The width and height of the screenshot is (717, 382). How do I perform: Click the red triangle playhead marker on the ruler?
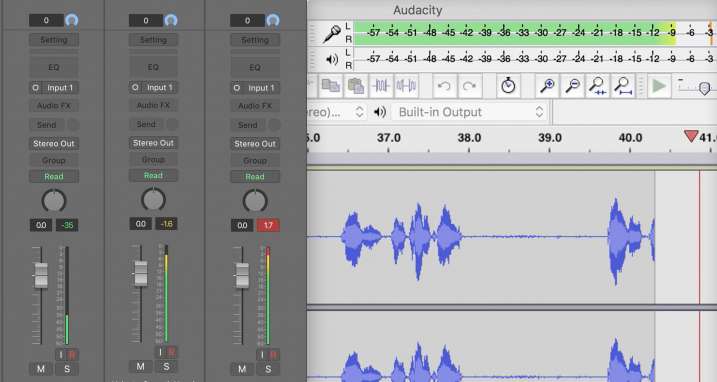pos(691,136)
